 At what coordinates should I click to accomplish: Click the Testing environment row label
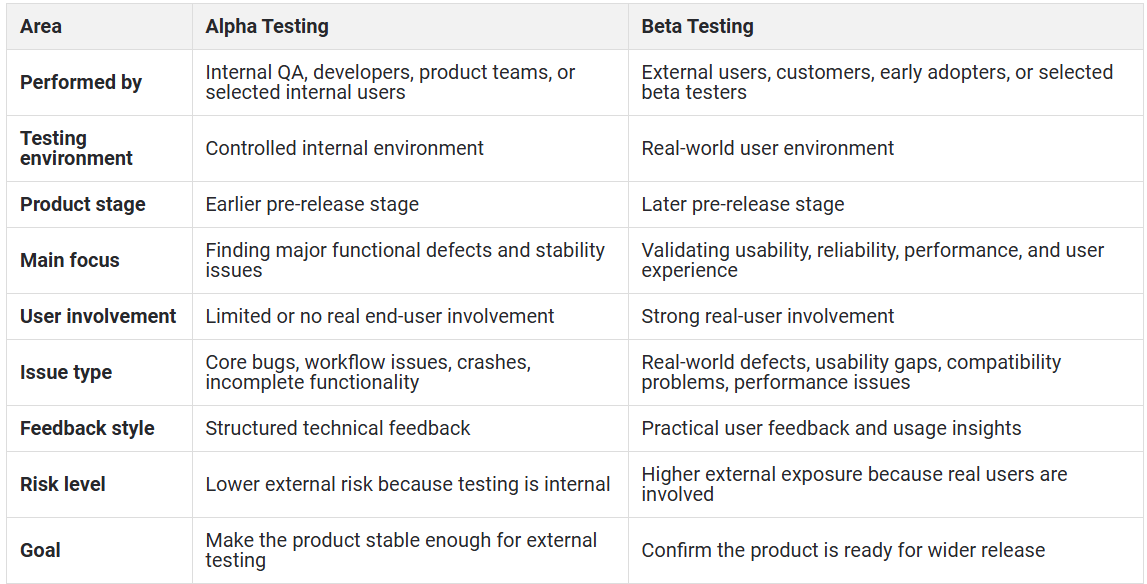(x=77, y=148)
